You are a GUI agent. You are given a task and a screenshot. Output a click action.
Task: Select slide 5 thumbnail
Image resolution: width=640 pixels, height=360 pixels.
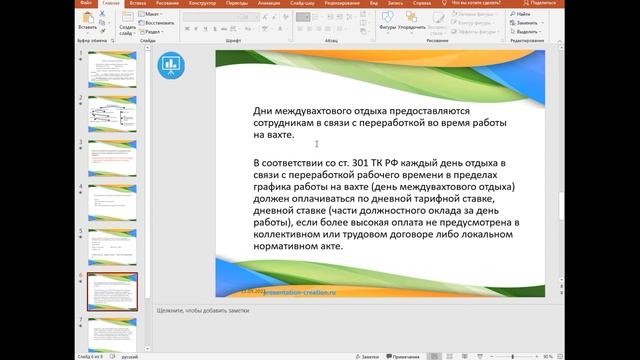tap(112, 247)
